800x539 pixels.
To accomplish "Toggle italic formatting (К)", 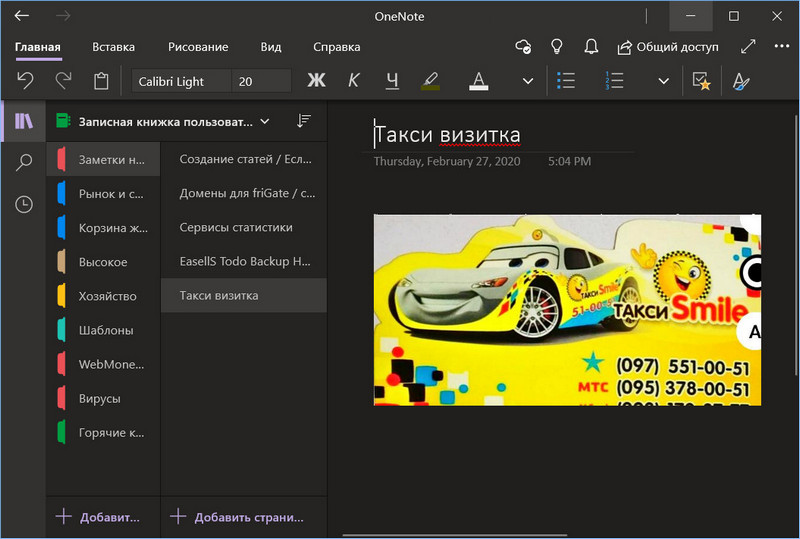I will tap(353, 81).
